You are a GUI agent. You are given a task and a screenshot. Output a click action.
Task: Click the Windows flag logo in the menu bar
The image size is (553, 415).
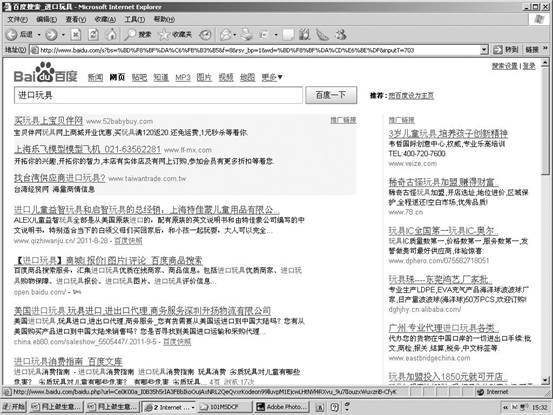point(539,19)
